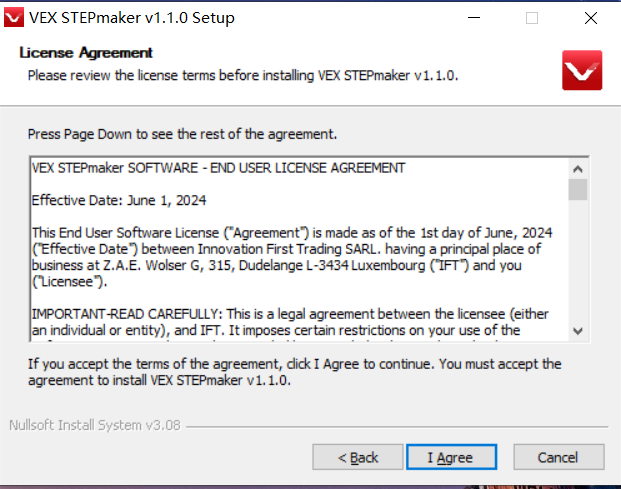Click the "Press Page Down" instruction text
621x489 pixels.
(x=182, y=133)
